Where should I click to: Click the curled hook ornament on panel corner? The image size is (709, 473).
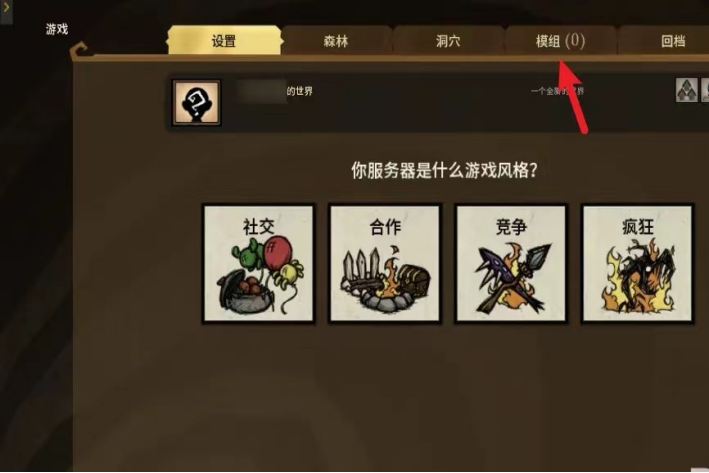click(80, 50)
